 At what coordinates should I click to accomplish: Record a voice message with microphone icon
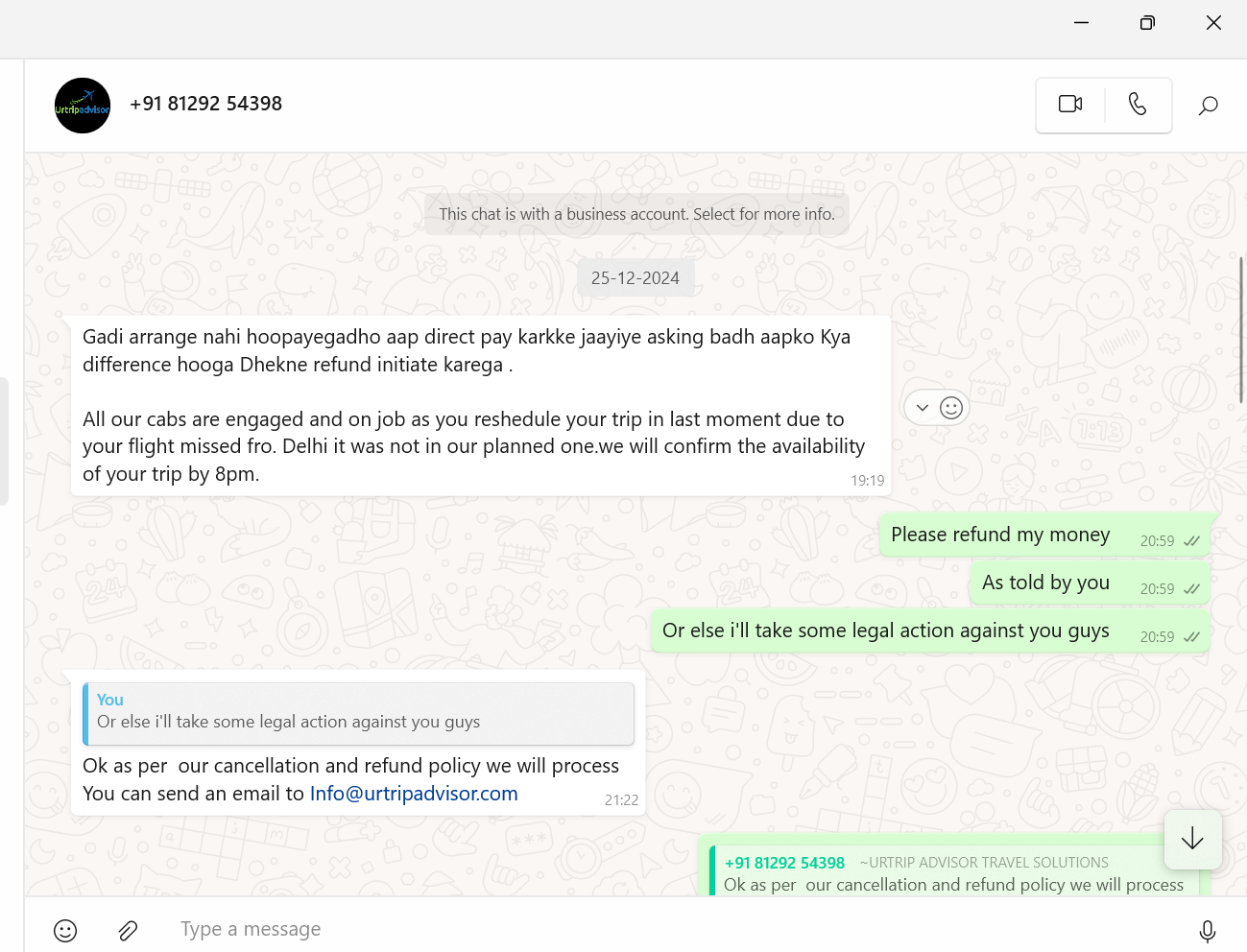(1207, 930)
